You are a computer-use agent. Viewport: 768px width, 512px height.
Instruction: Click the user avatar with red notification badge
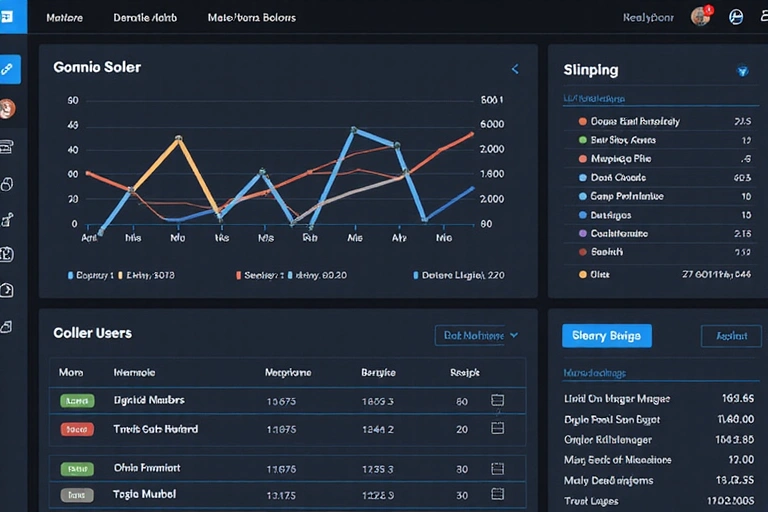(700, 17)
